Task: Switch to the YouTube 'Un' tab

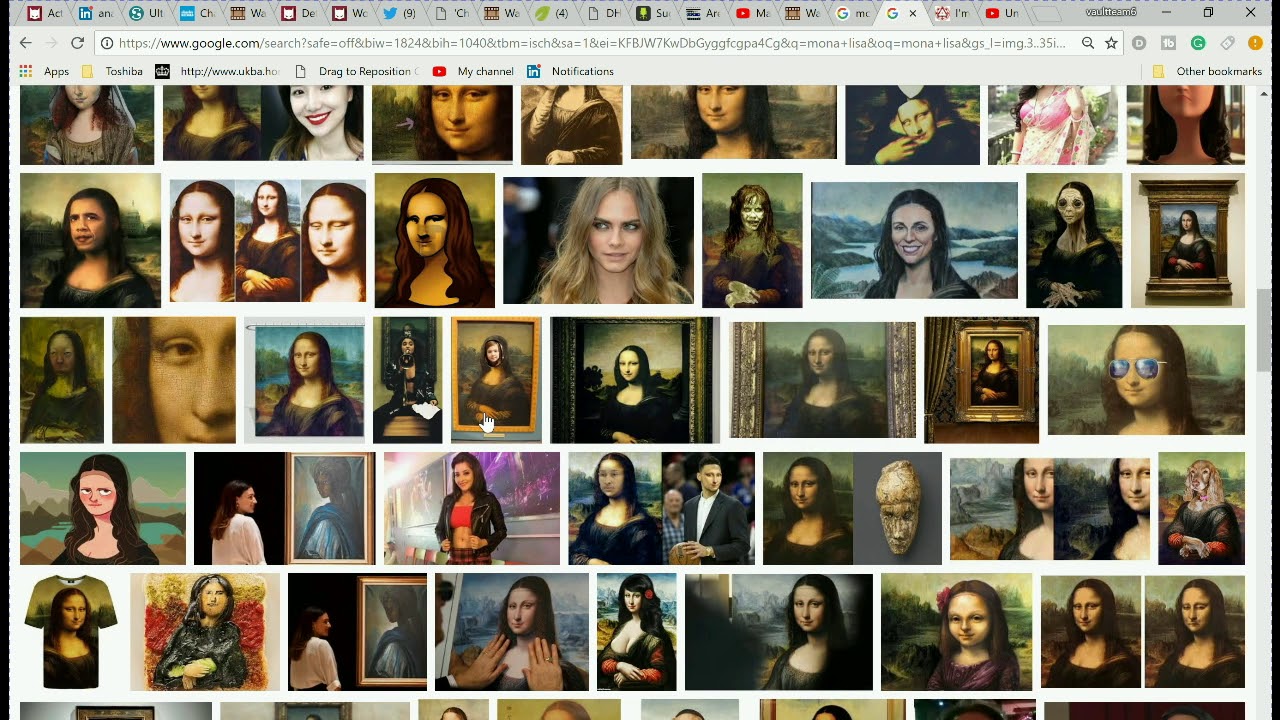Action: (1003, 13)
